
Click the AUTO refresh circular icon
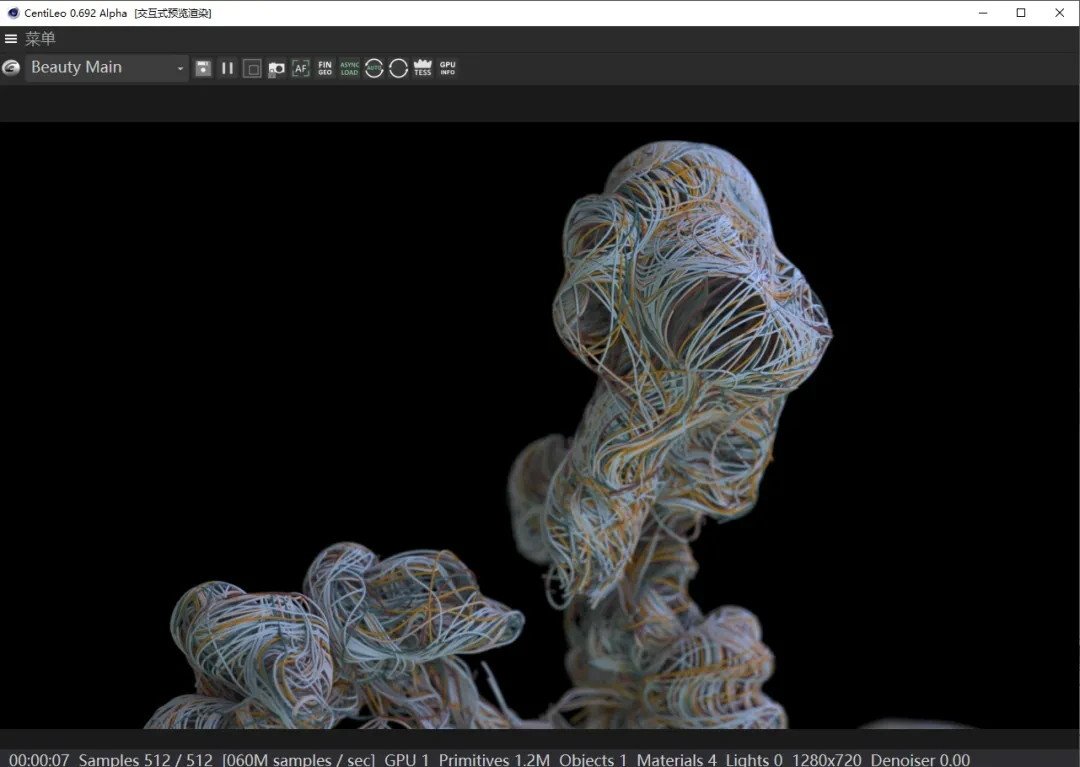point(374,68)
